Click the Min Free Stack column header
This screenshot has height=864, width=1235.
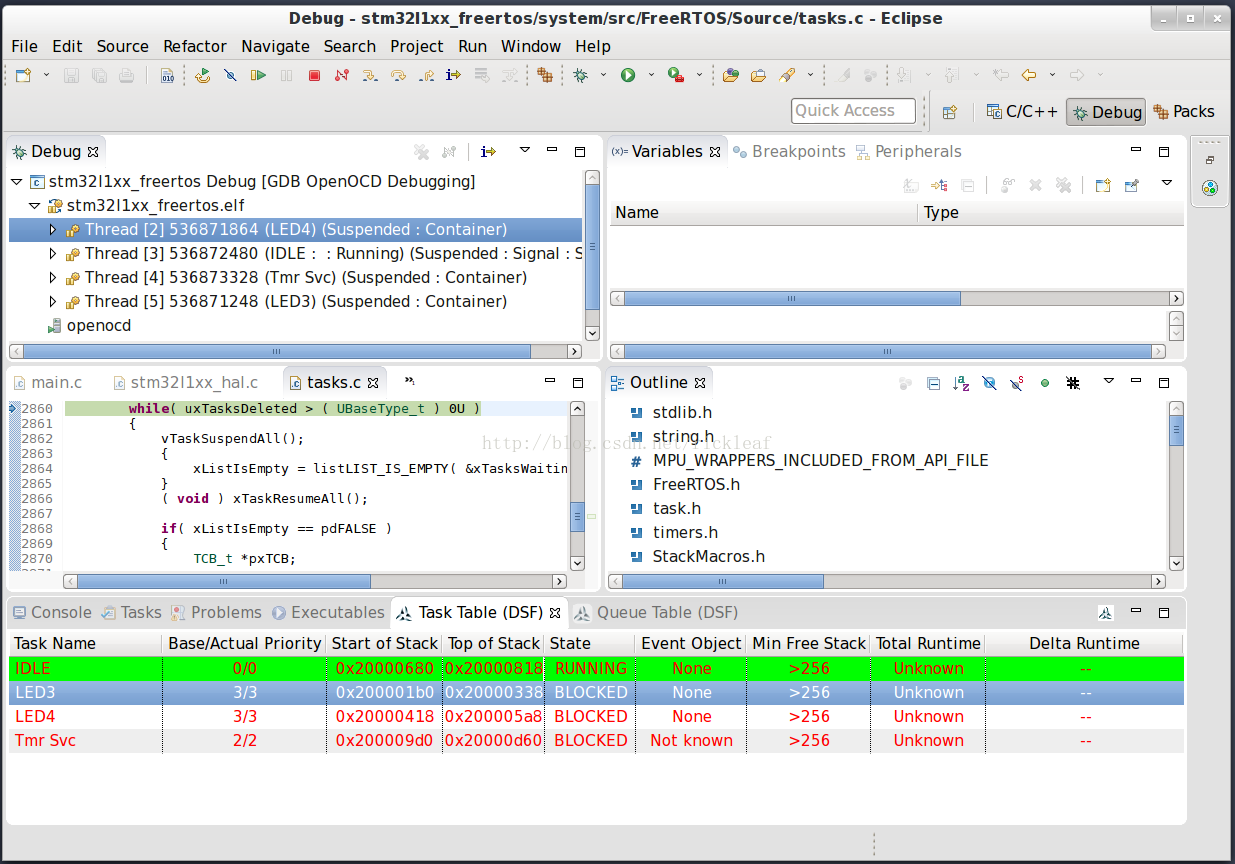(809, 643)
